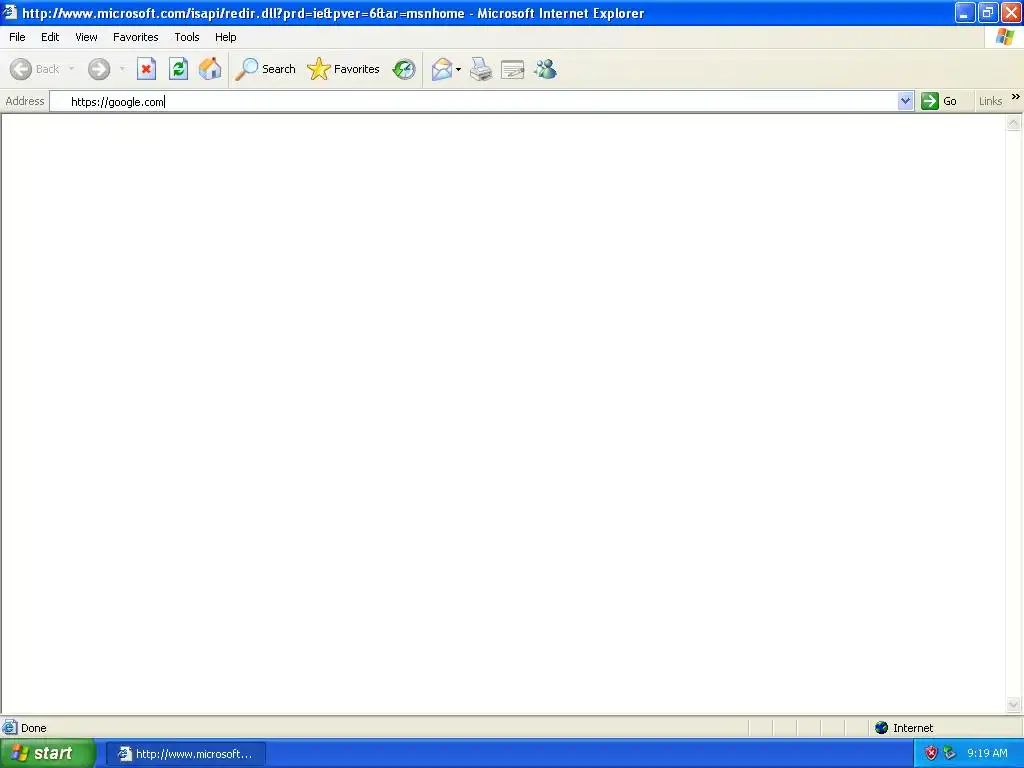The image size is (1024, 768).
Task: Click the green Go button
Action: tap(940, 101)
